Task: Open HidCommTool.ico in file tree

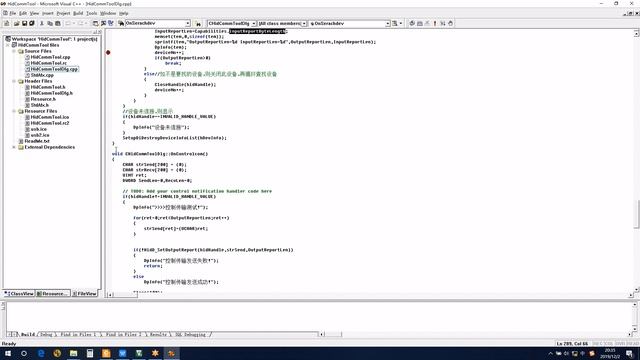Action: [49, 117]
